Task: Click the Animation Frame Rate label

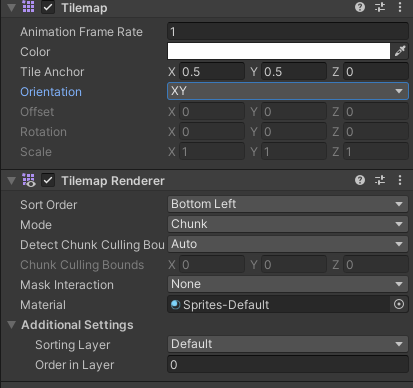Action: (x=81, y=32)
